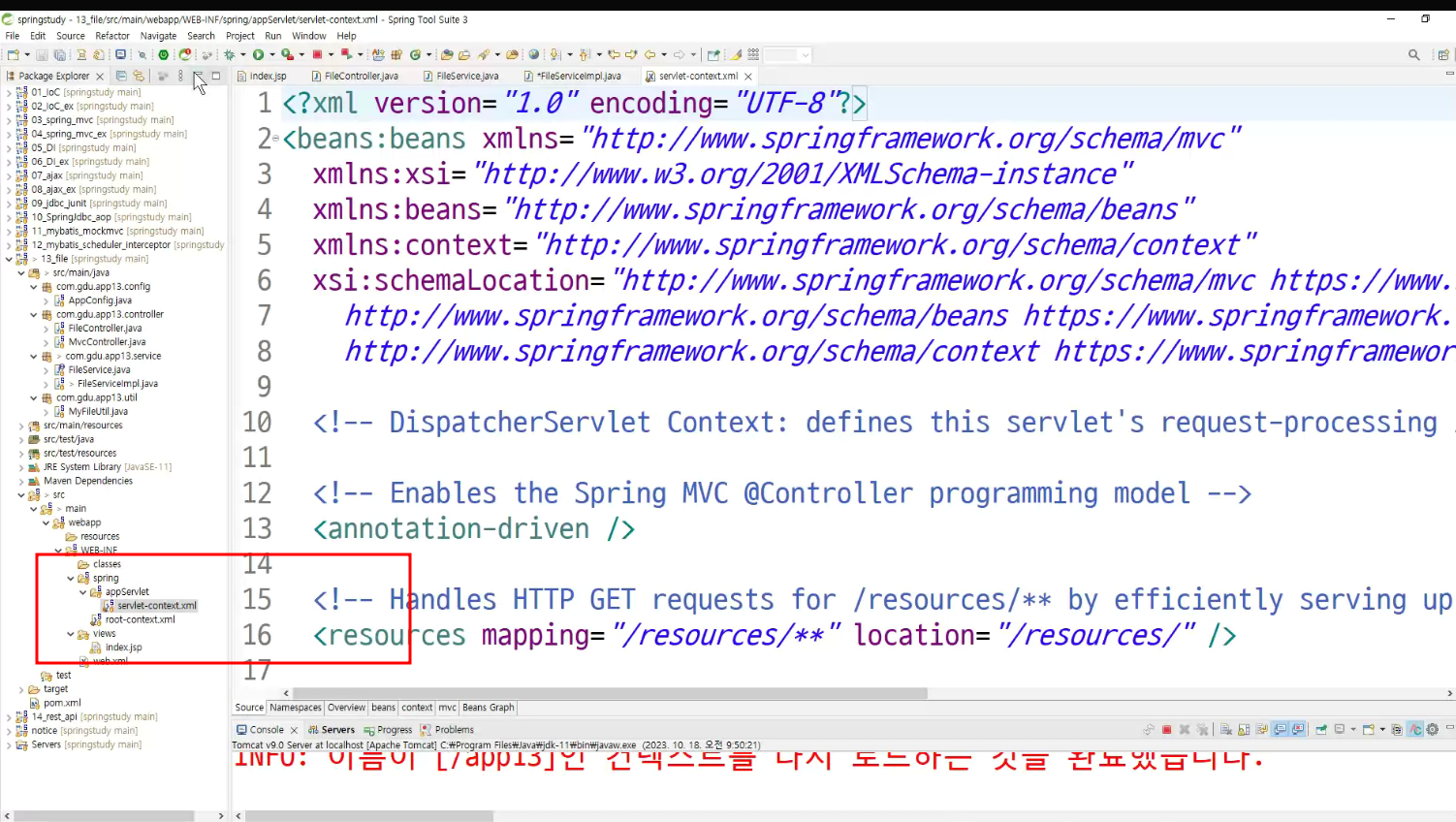Click the New file wizard toolbar icon

pyautogui.click(x=13, y=55)
